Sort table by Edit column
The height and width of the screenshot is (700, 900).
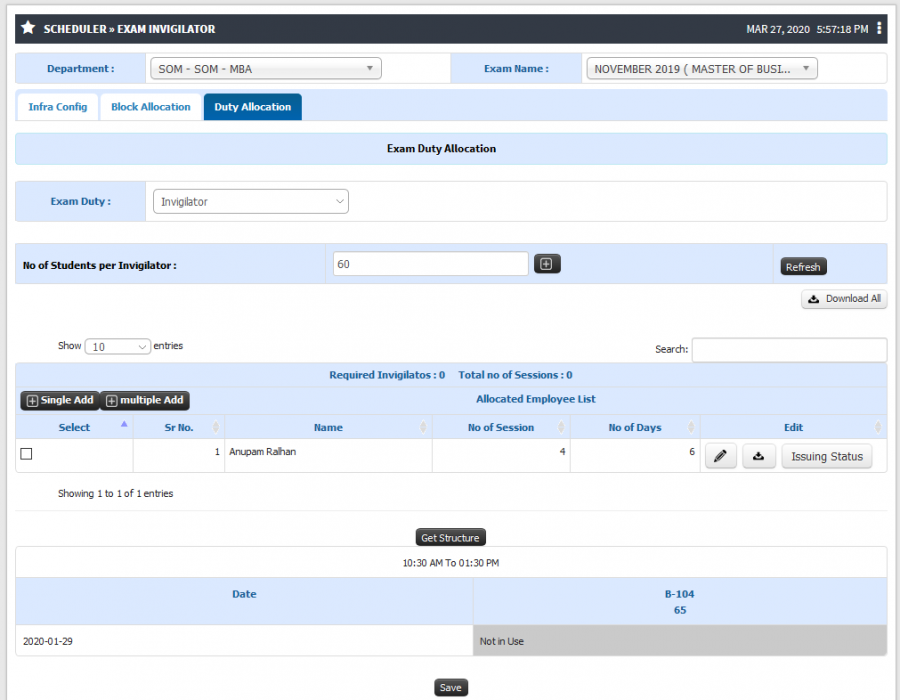793,427
